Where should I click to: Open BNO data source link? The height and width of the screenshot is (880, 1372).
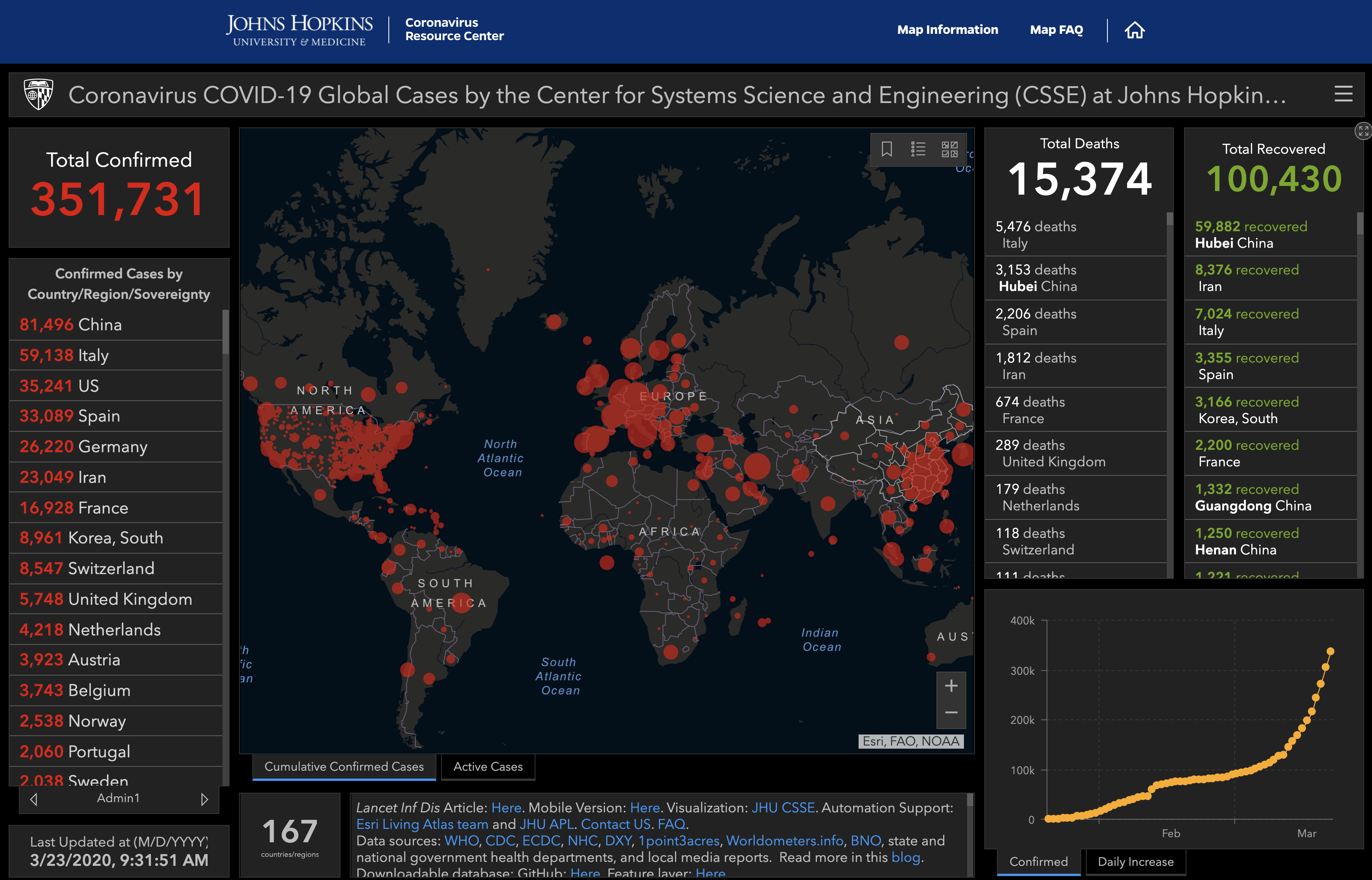865,841
